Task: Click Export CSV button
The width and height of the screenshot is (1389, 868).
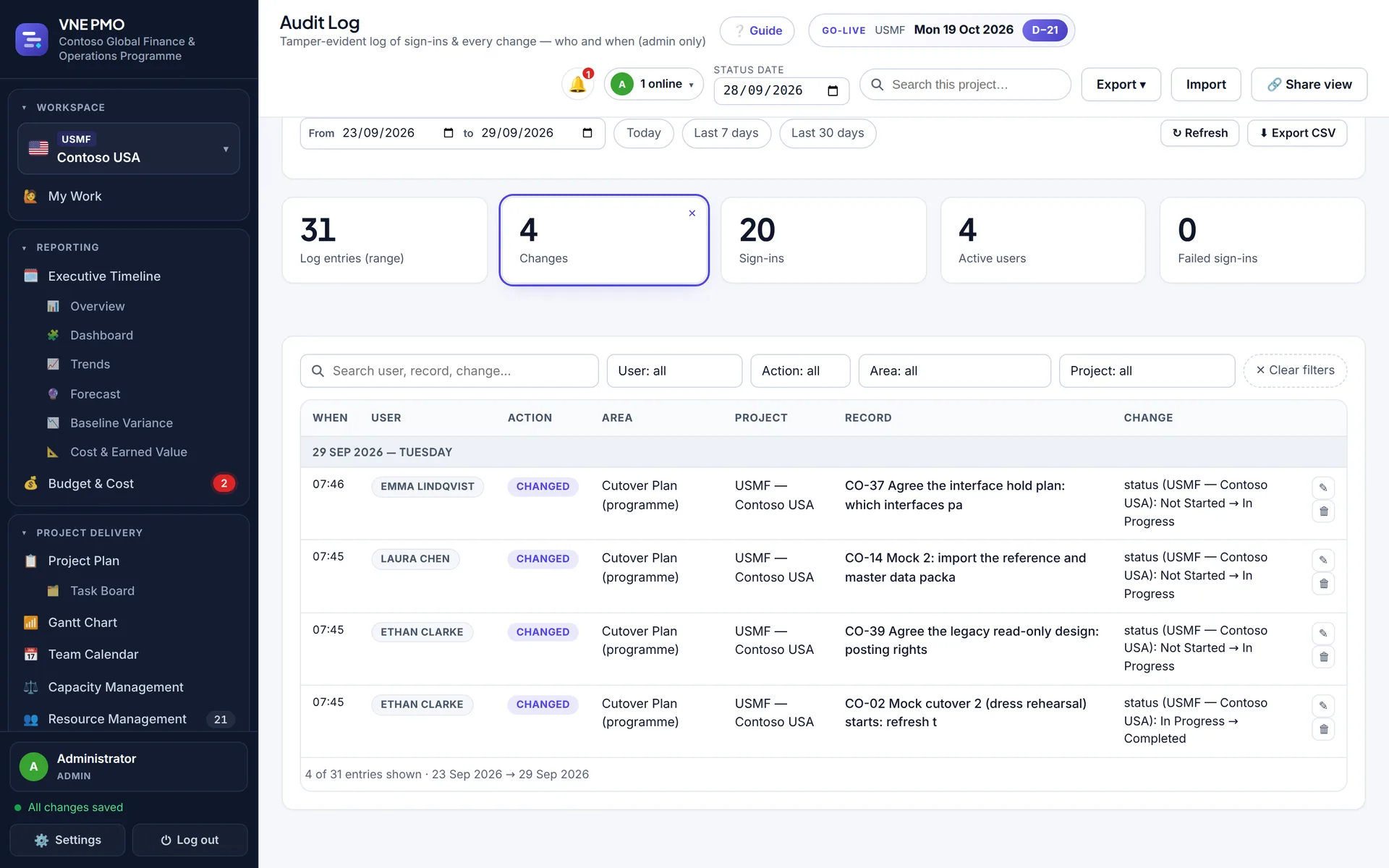Action: click(1297, 133)
